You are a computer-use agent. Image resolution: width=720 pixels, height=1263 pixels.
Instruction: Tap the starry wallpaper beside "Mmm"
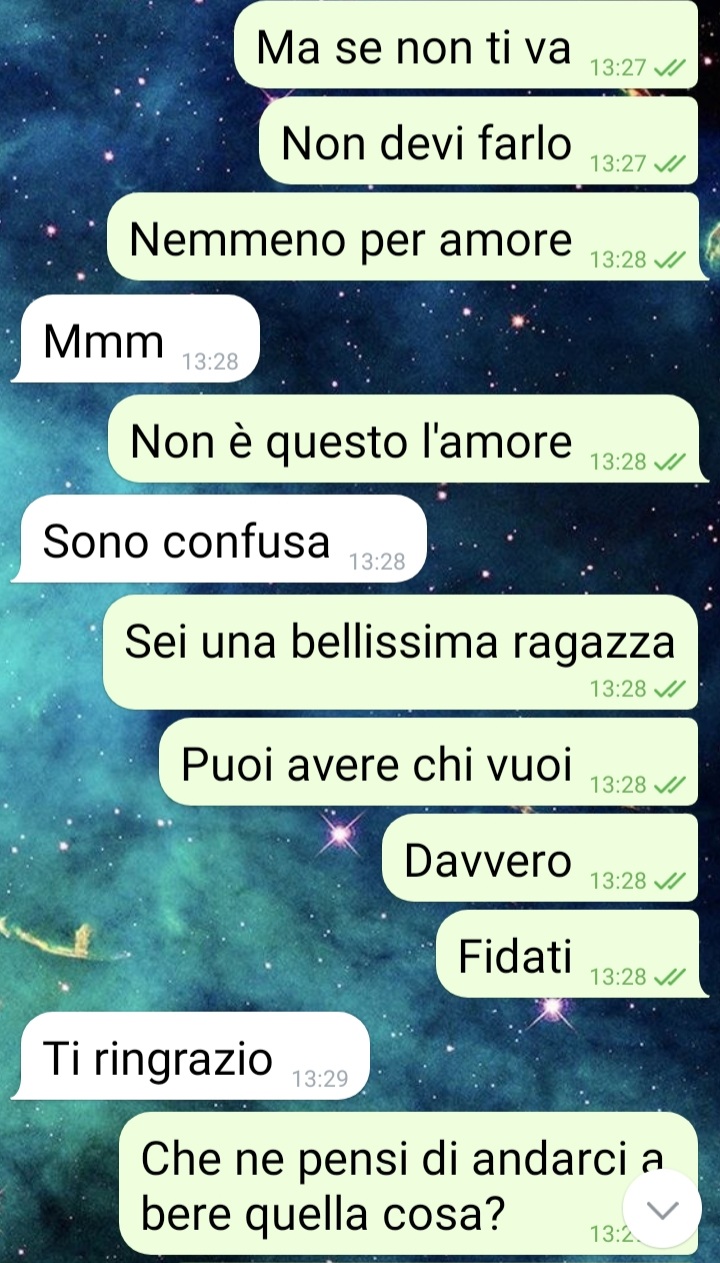click(480, 339)
